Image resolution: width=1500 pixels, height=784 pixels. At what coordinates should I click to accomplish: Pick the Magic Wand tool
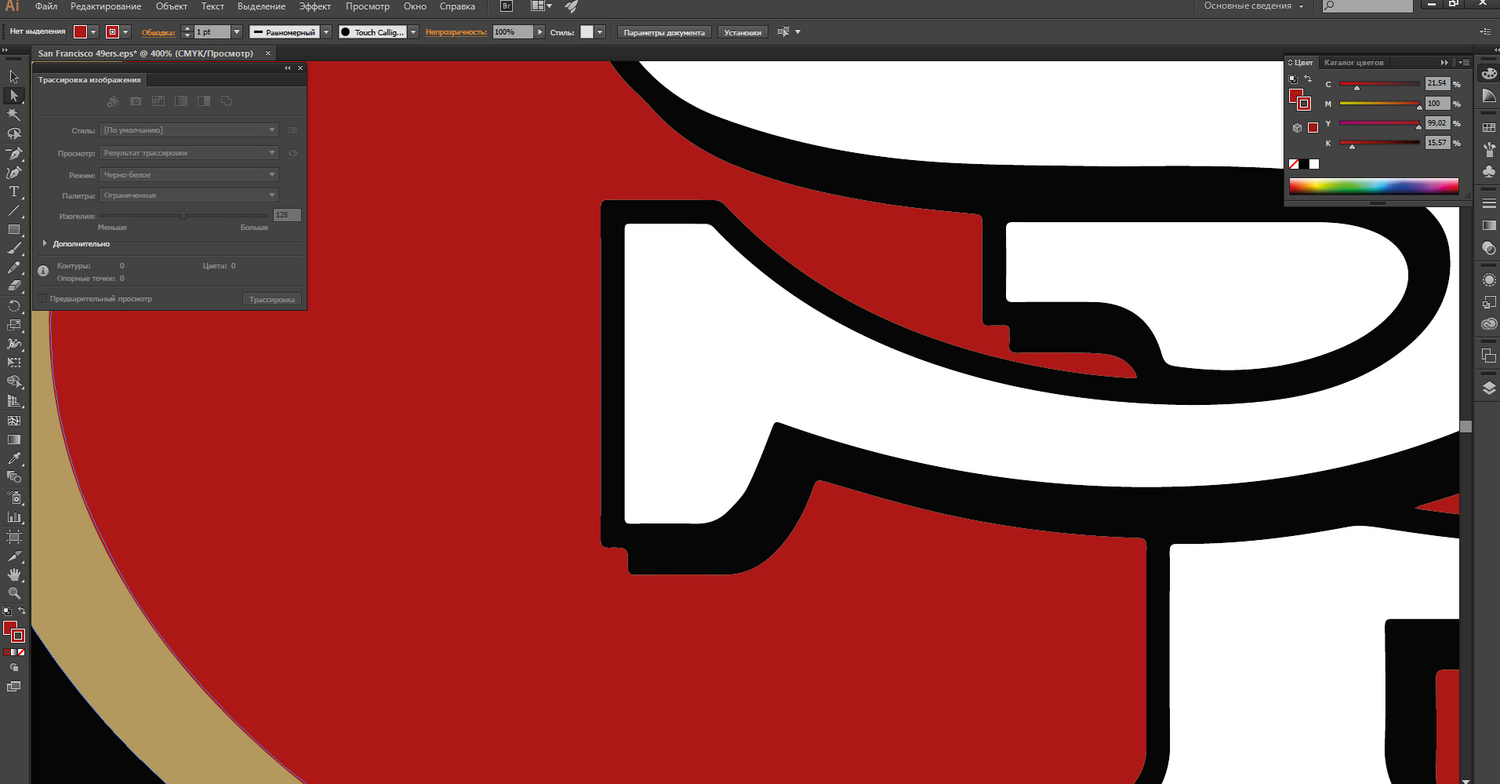pos(14,115)
